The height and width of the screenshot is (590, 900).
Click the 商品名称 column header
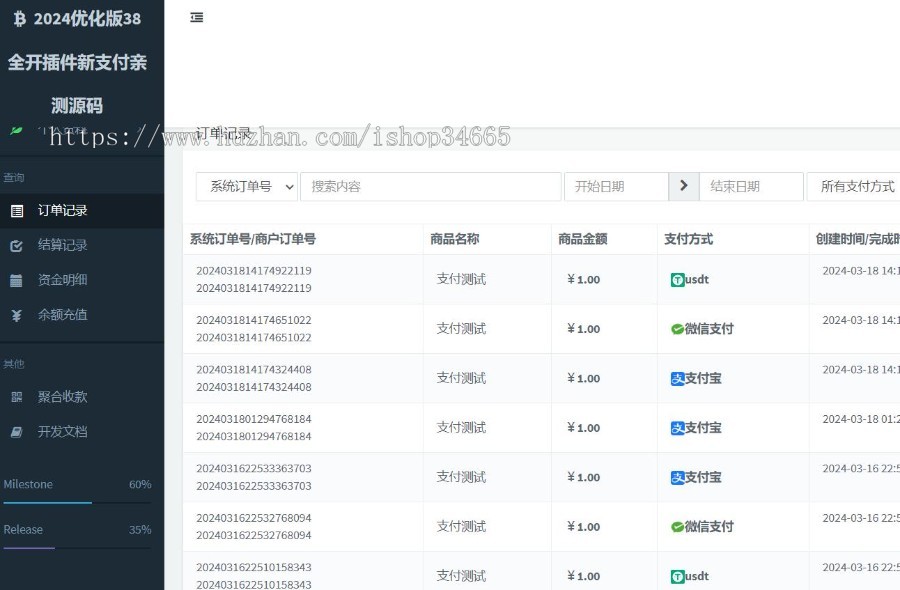[455, 239]
